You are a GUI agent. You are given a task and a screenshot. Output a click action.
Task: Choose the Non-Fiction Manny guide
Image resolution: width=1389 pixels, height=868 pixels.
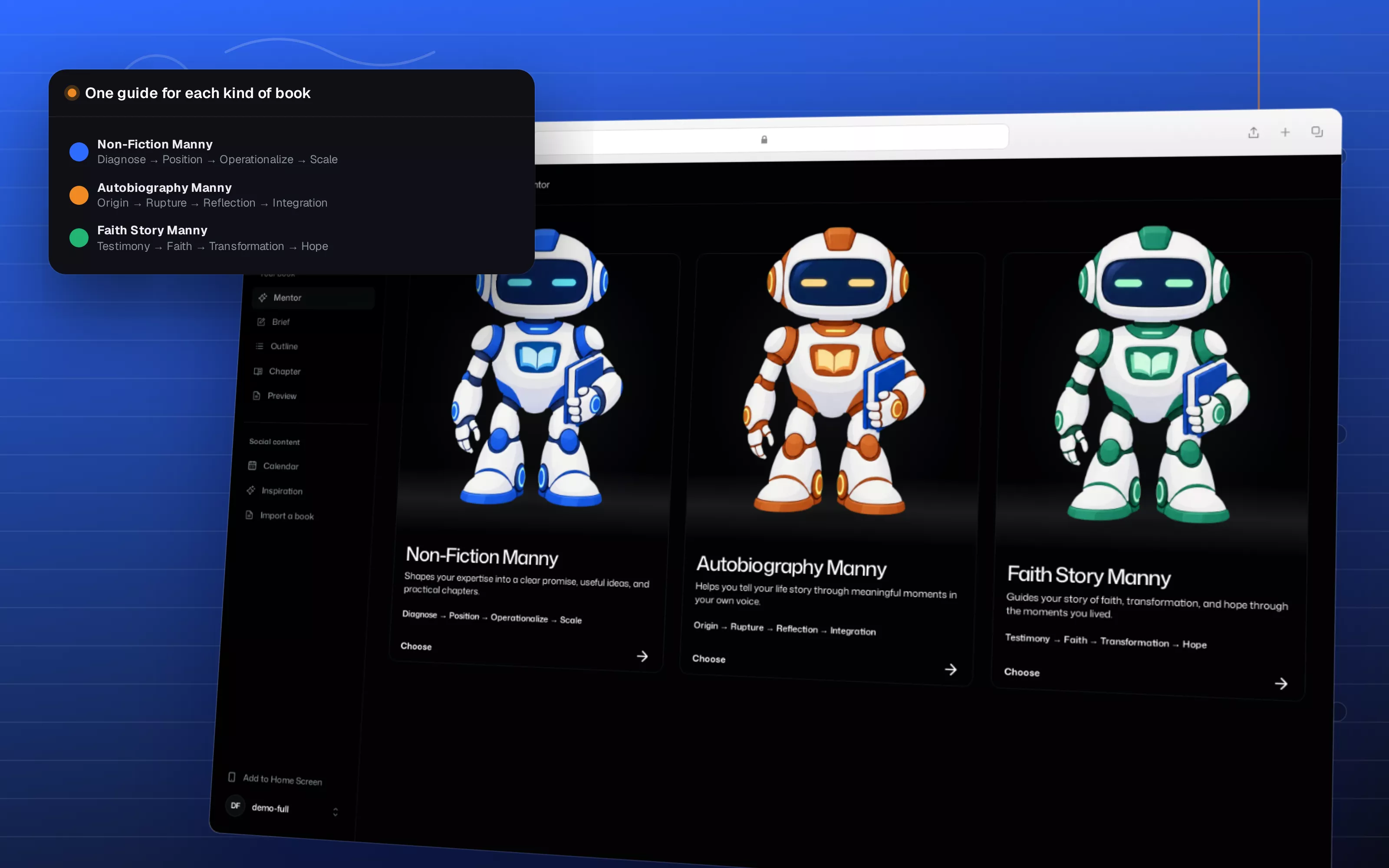pos(416,646)
